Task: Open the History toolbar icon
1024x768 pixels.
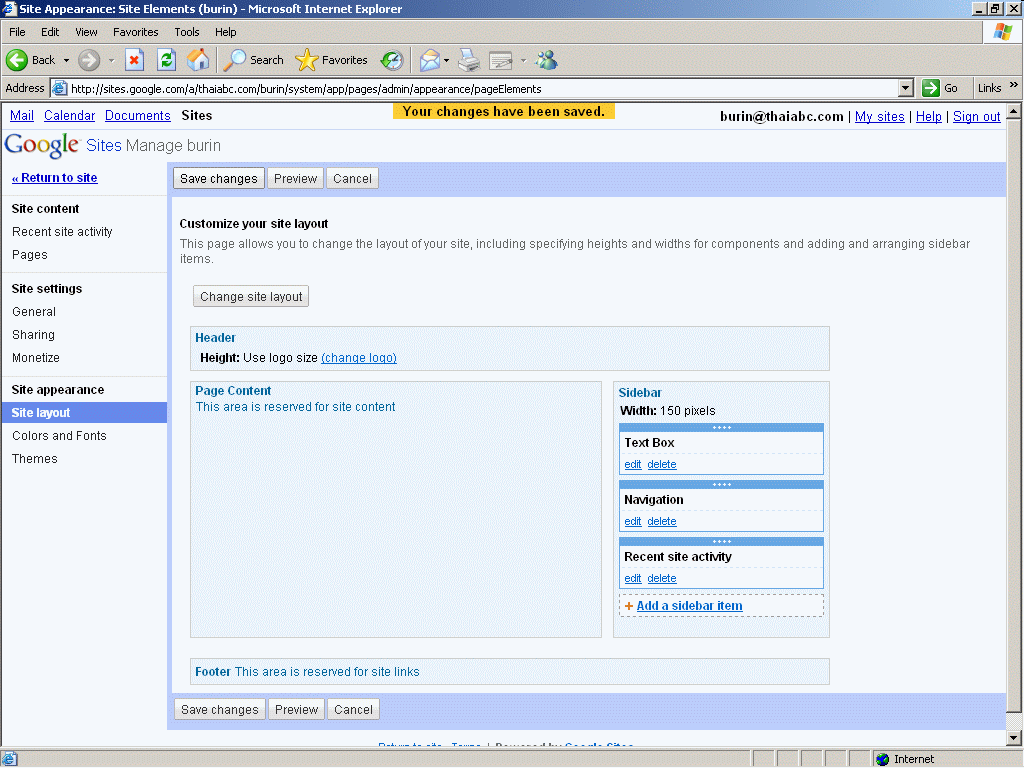Action: point(392,60)
